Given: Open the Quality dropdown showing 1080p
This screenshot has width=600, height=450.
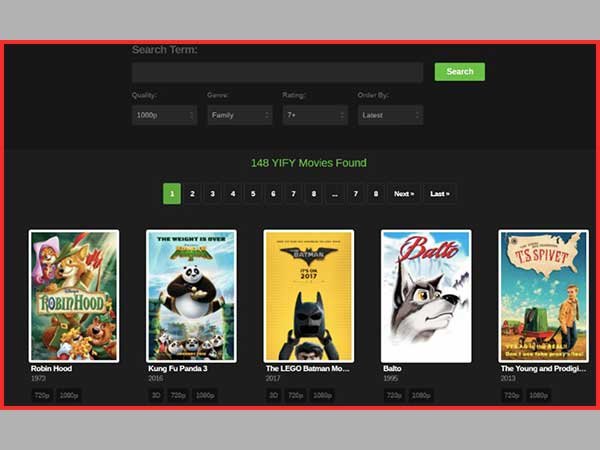Looking at the screenshot, I should click(165, 115).
